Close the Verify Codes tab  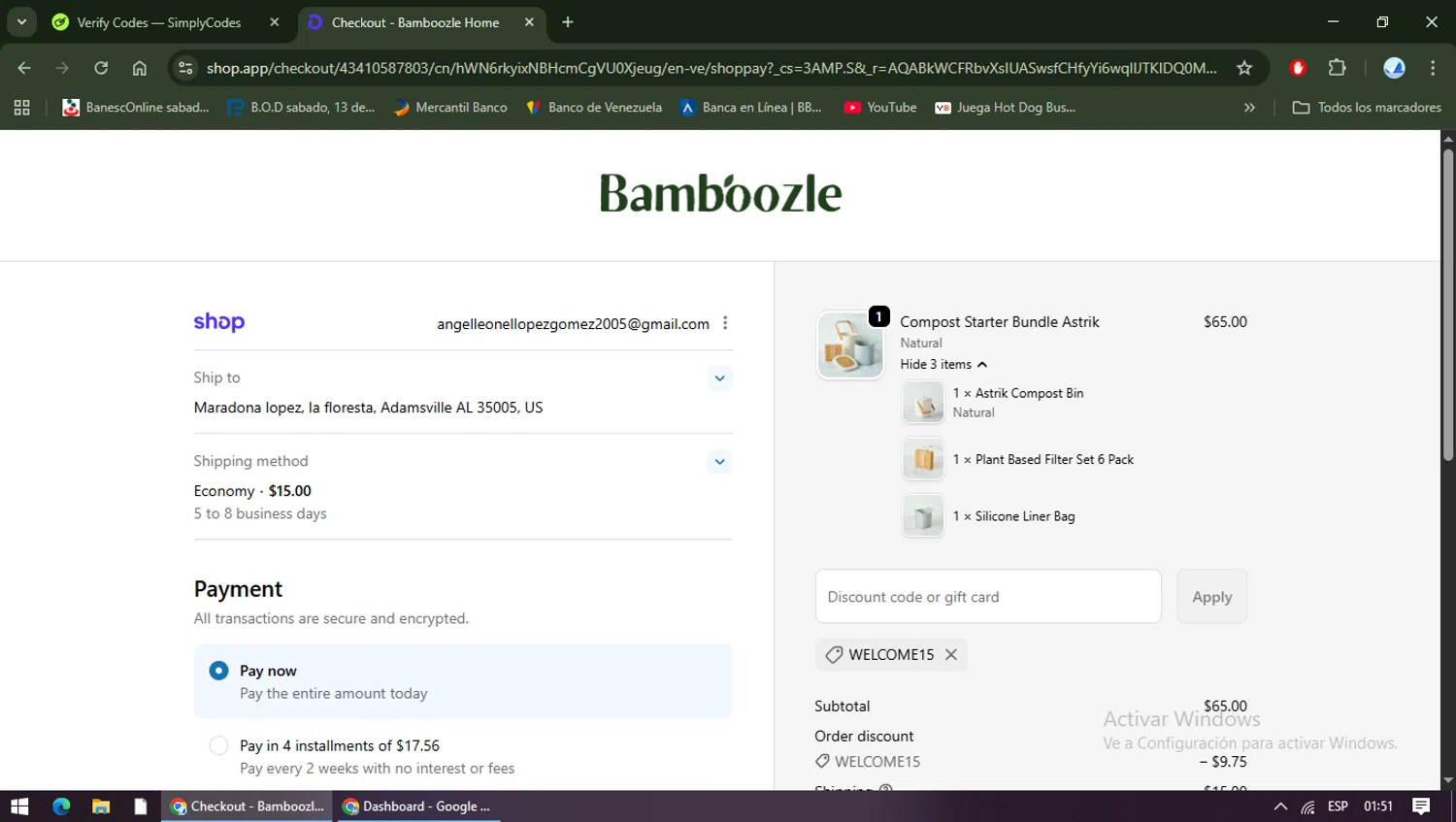tap(275, 22)
